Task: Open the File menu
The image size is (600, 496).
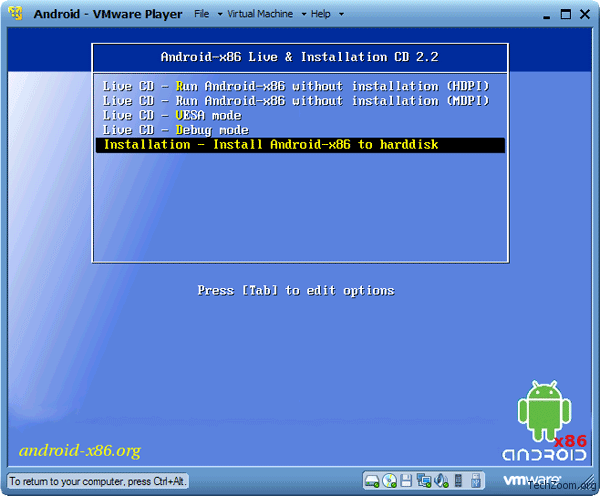Action: pos(201,14)
